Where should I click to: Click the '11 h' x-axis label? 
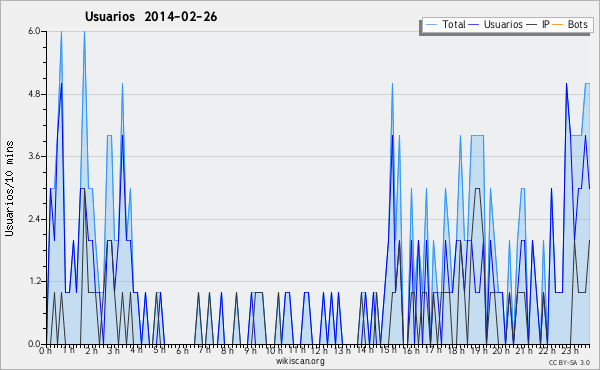297,350
